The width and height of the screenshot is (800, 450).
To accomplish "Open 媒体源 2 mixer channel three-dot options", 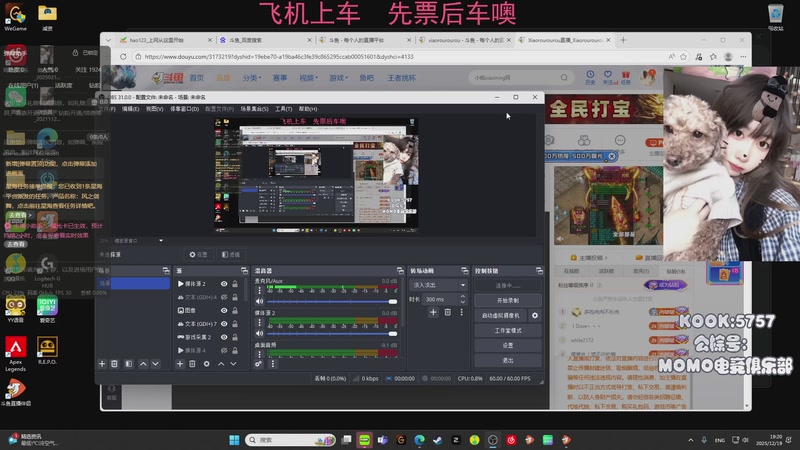I will pyautogui.click(x=259, y=322).
